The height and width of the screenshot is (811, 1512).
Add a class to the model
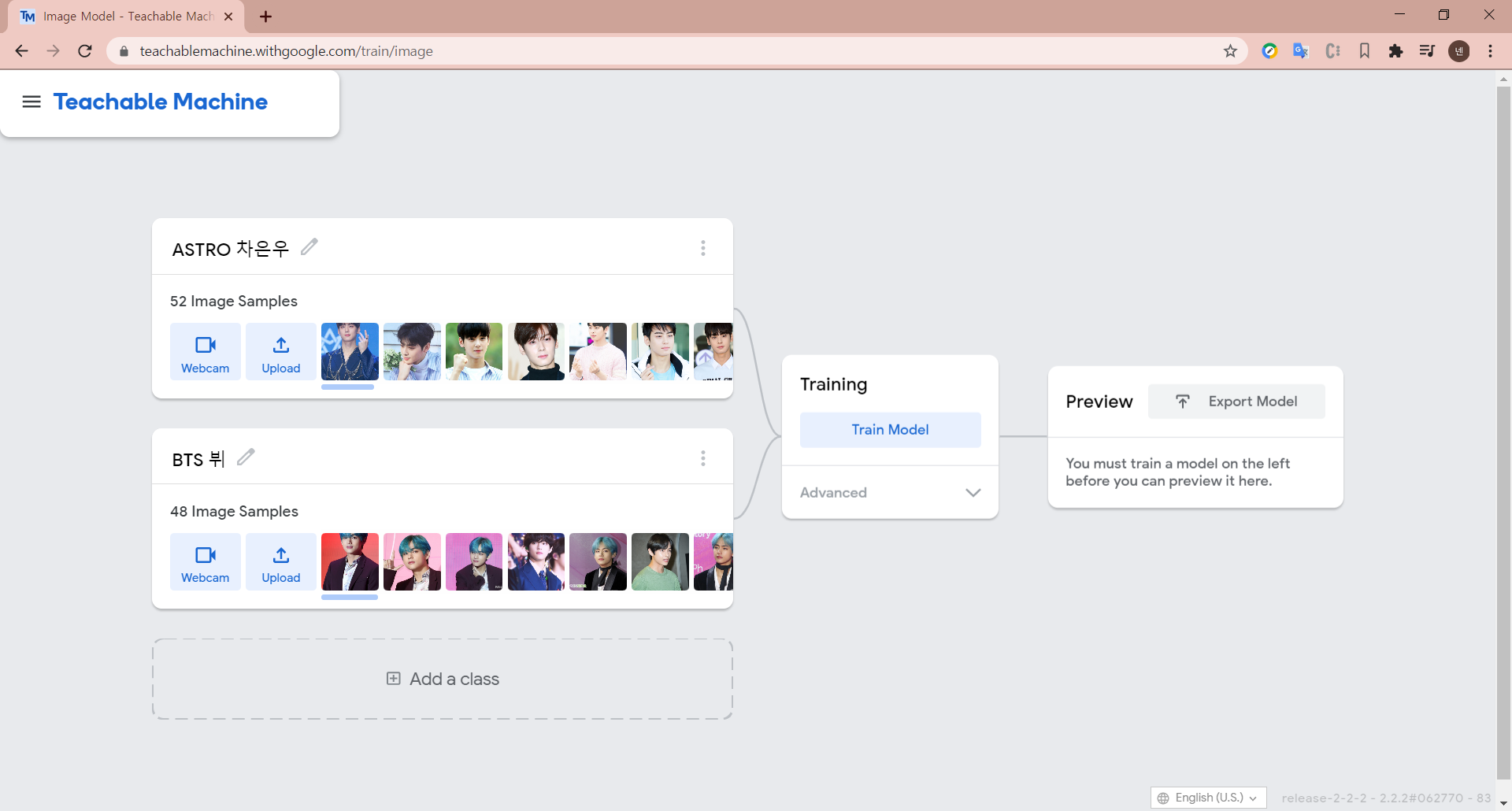pyautogui.click(x=443, y=679)
